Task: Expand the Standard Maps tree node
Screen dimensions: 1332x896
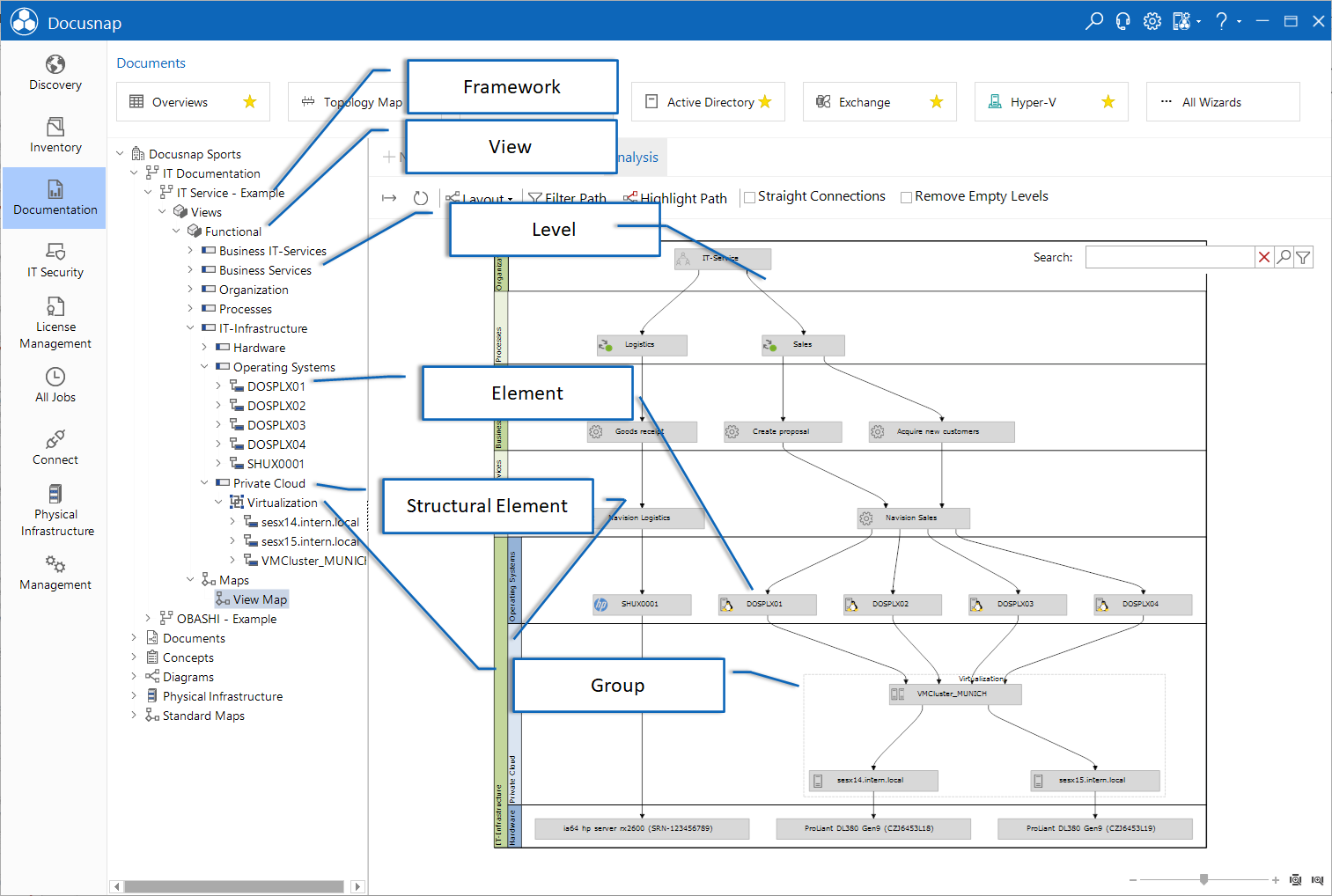Action: pos(134,715)
